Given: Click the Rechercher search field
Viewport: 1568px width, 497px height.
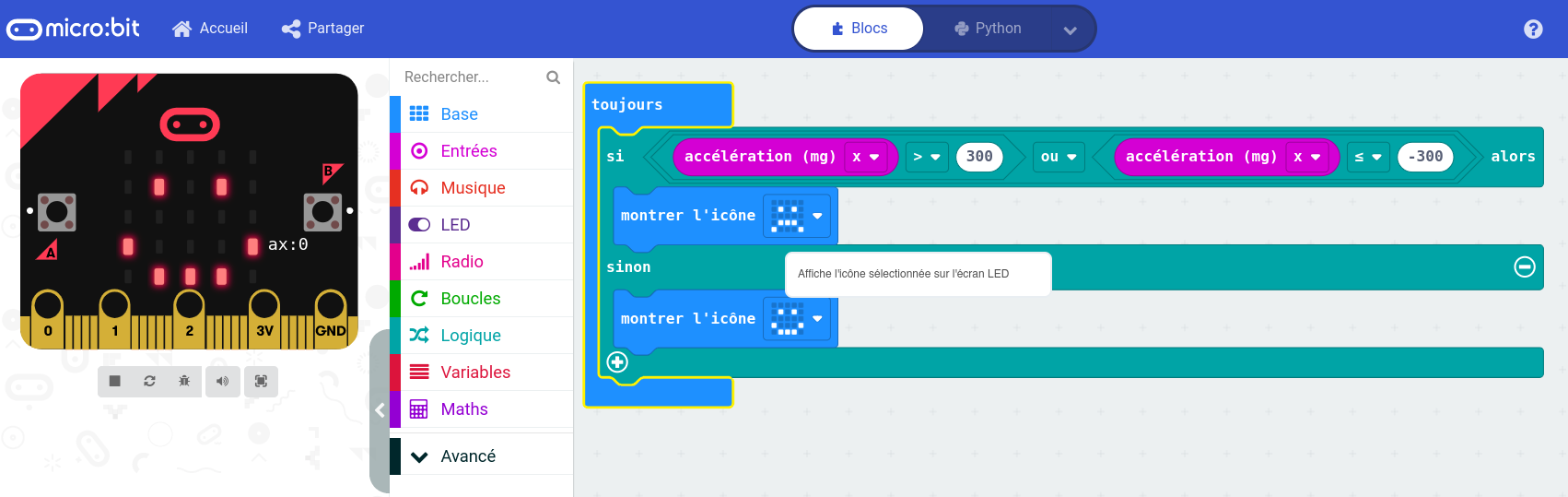Looking at the screenshot, I should click(x=470, y=77).
